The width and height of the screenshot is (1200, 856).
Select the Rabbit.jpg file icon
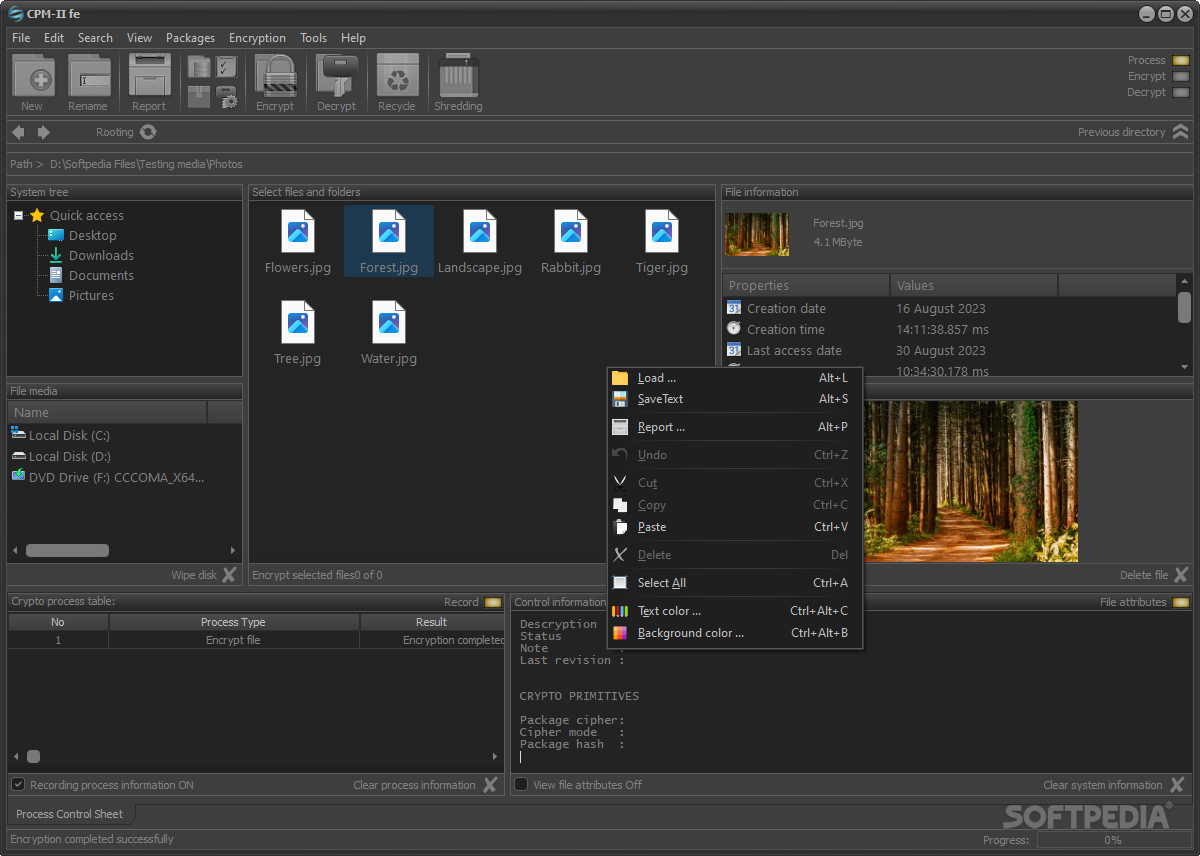[x=571, y=231]
